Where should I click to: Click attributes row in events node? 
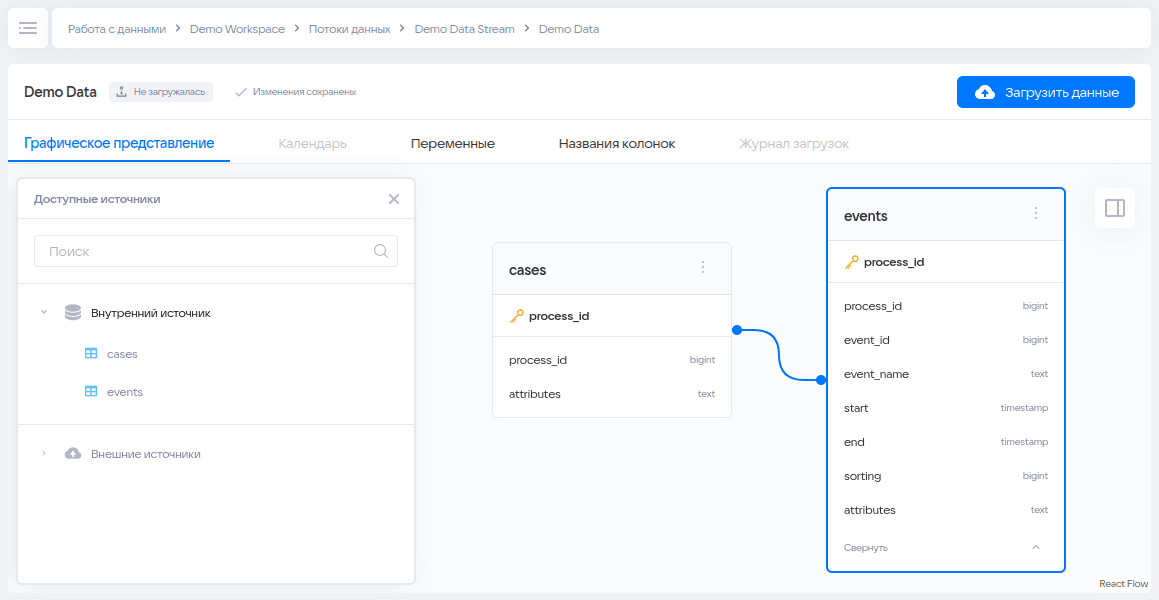point(946,510)
